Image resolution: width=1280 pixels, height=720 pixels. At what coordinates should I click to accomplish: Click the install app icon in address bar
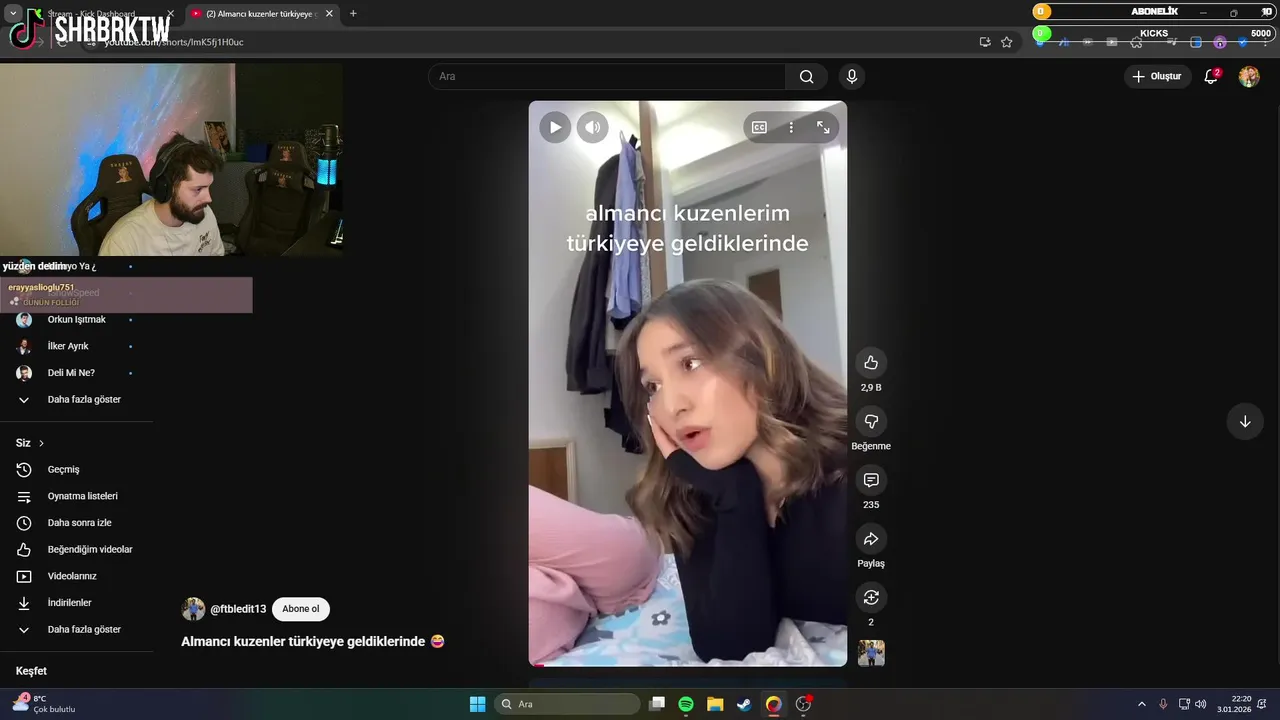tap(985, 42)
